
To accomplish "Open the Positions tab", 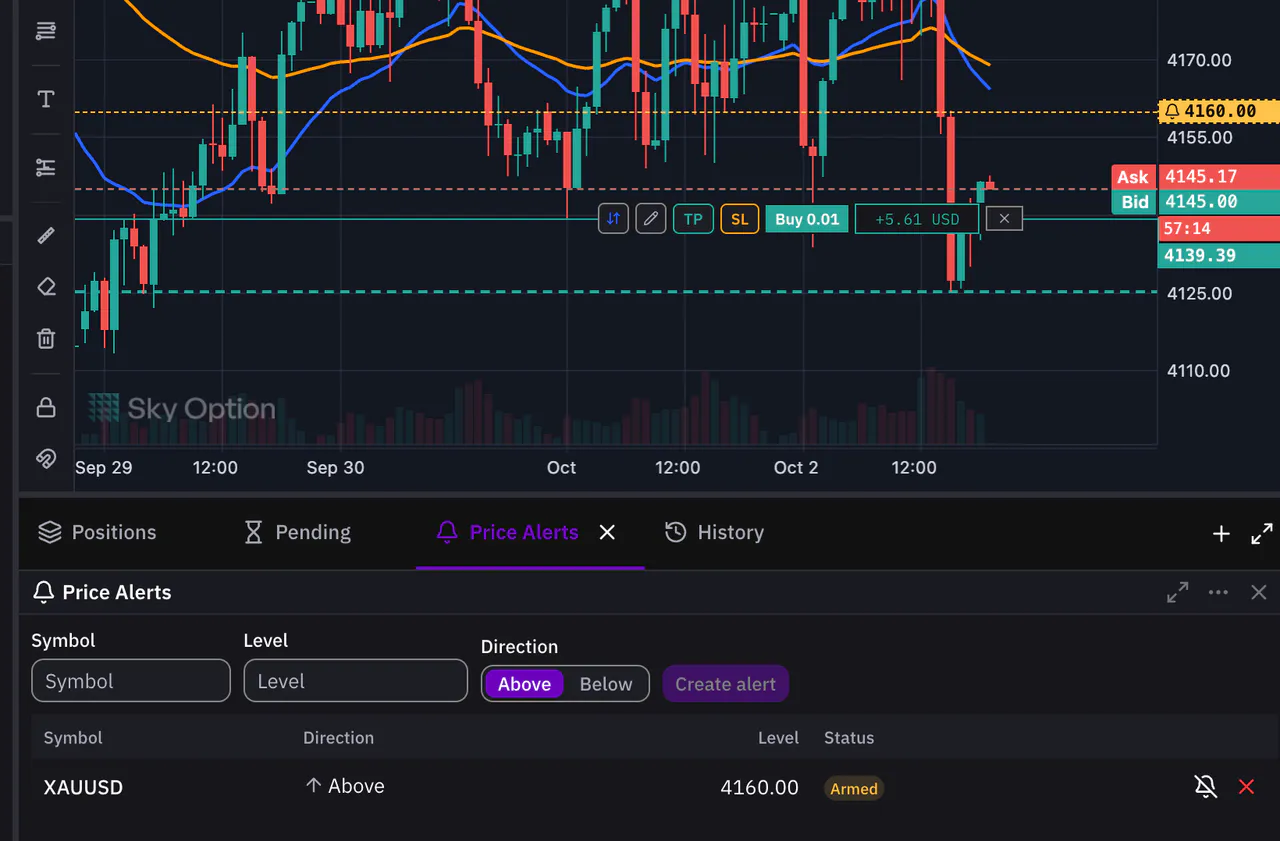I will point(98,532).
